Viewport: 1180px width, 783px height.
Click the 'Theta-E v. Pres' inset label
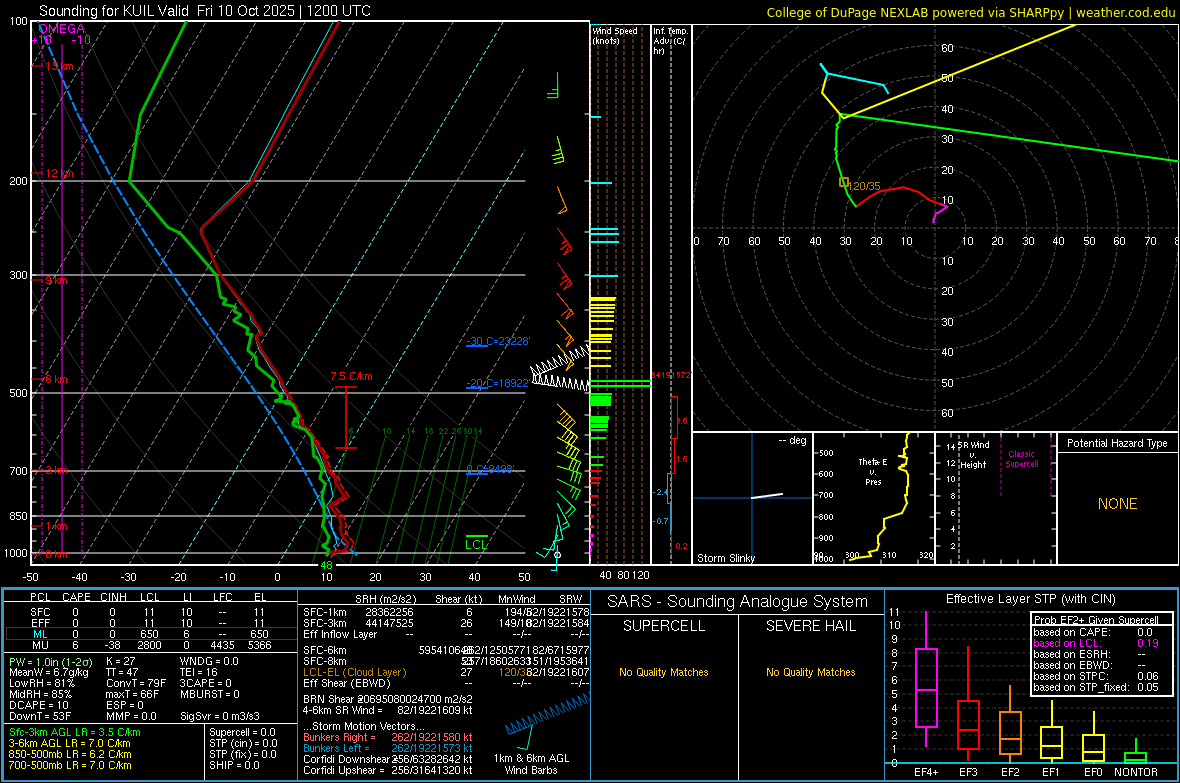(873, 471)
